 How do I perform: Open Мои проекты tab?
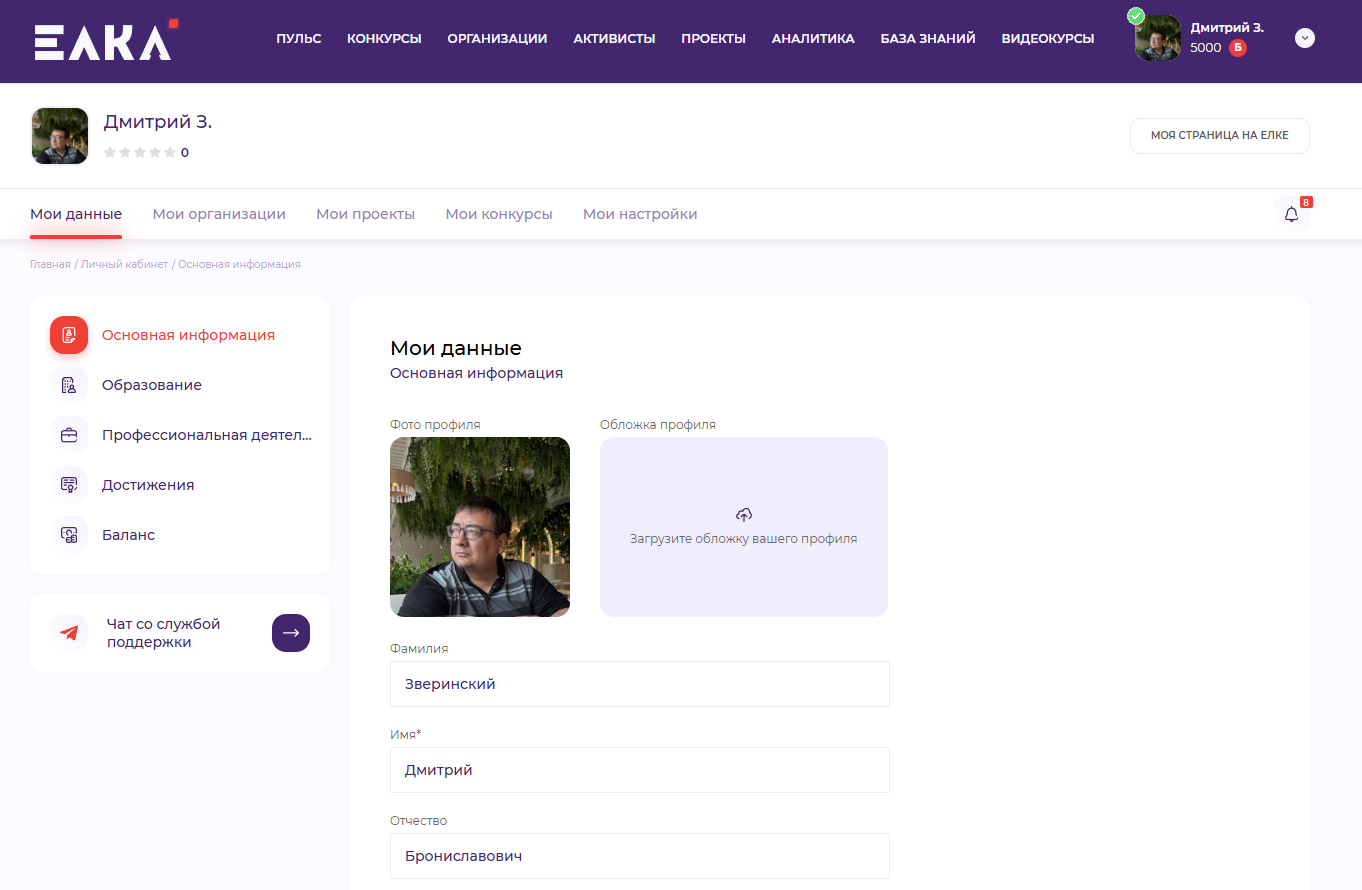365,214
